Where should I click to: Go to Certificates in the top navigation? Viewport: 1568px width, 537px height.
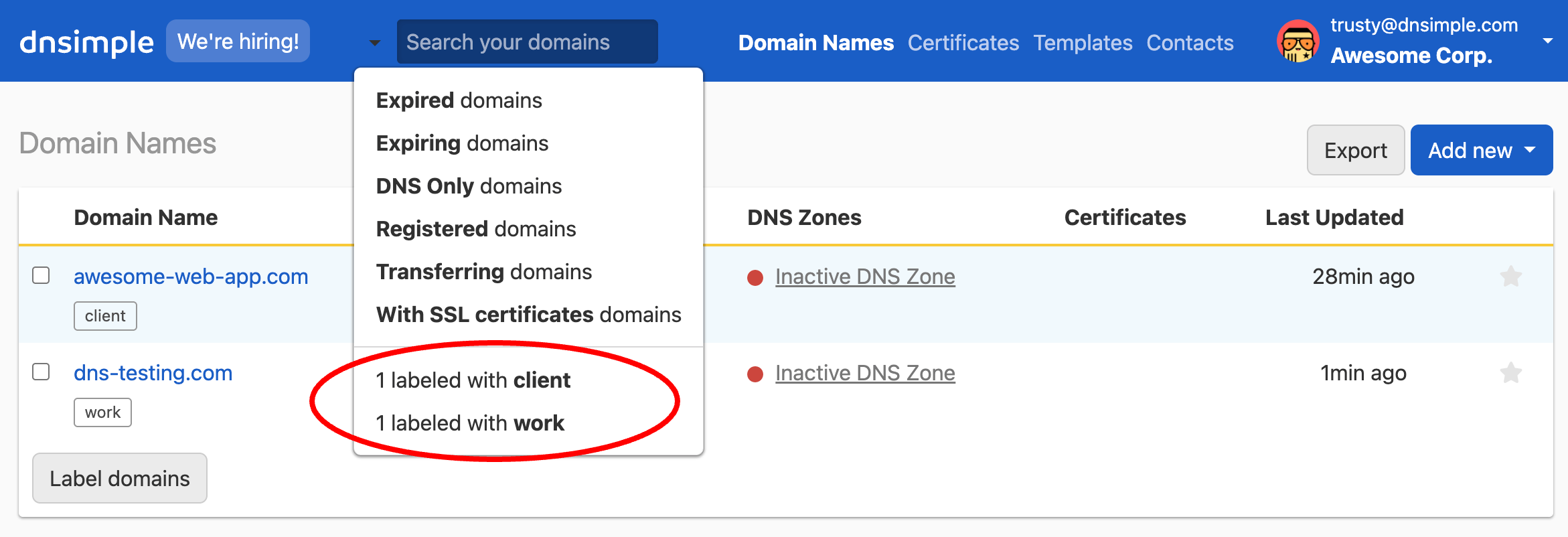point(963,43)
